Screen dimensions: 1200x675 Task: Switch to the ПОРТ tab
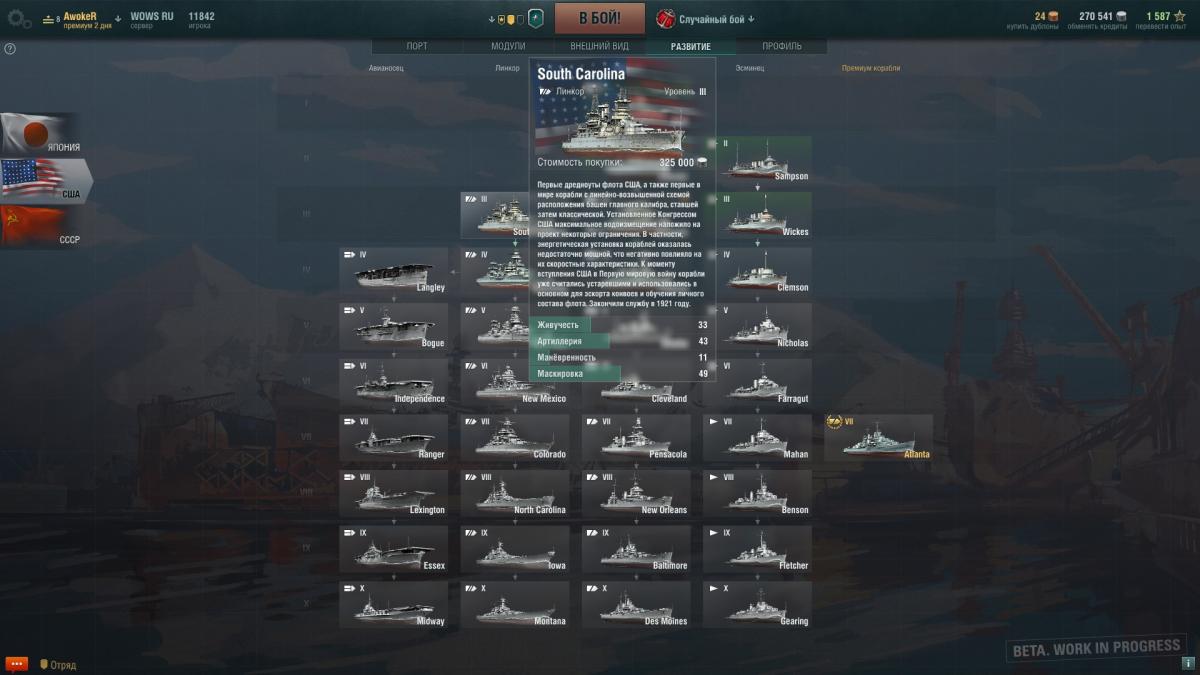point(417,46)
